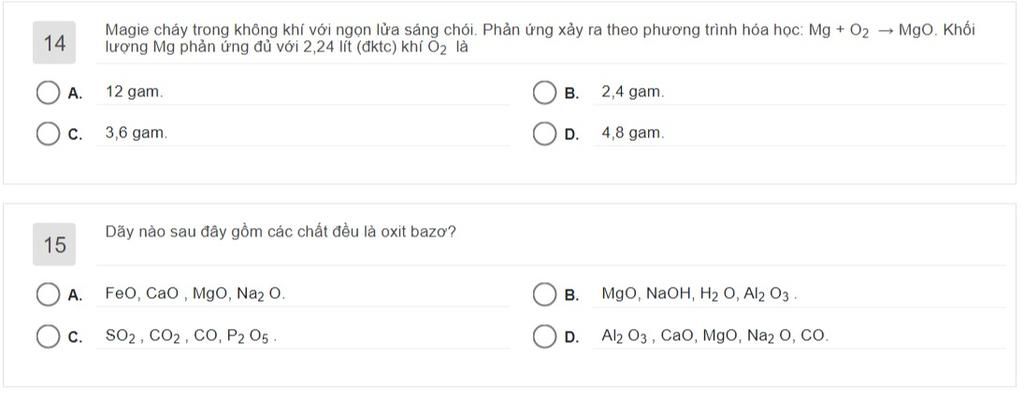
Task: Select radio button A for question 14
Action: pyautogui.click(x=48, y=93)
